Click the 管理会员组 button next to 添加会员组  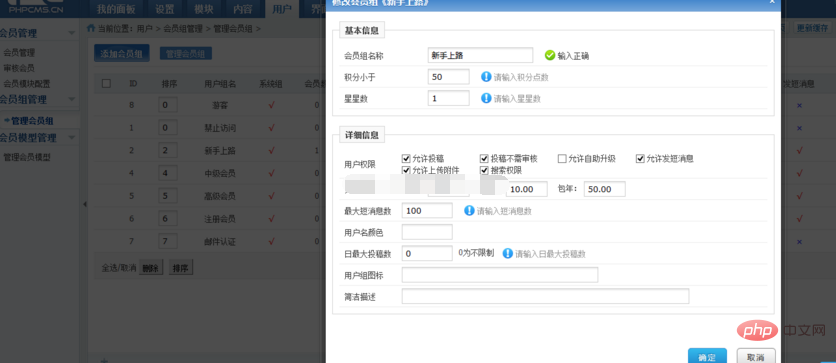186,54
